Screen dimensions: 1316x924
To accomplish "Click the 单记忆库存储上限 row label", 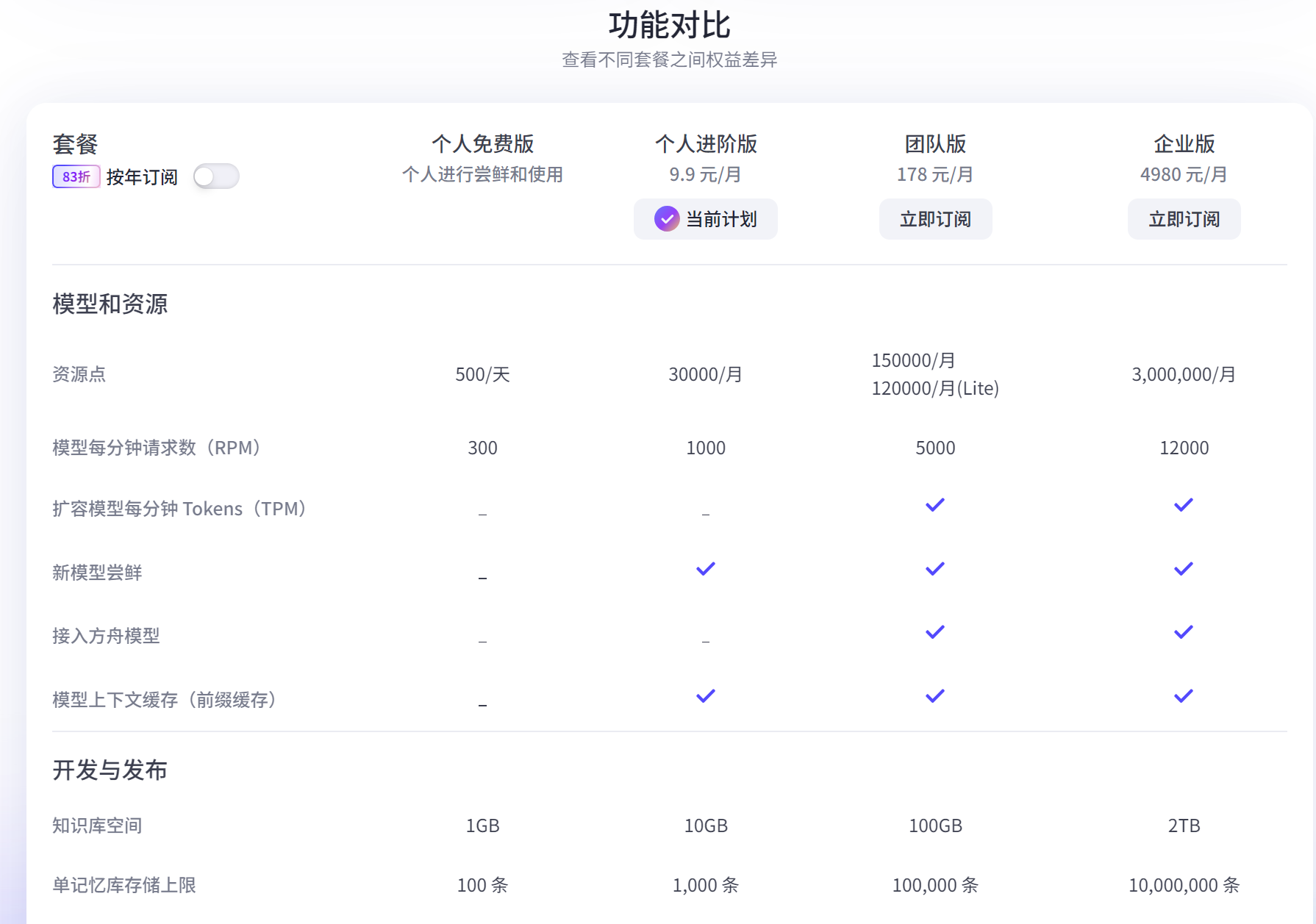I will coord(124,885).
